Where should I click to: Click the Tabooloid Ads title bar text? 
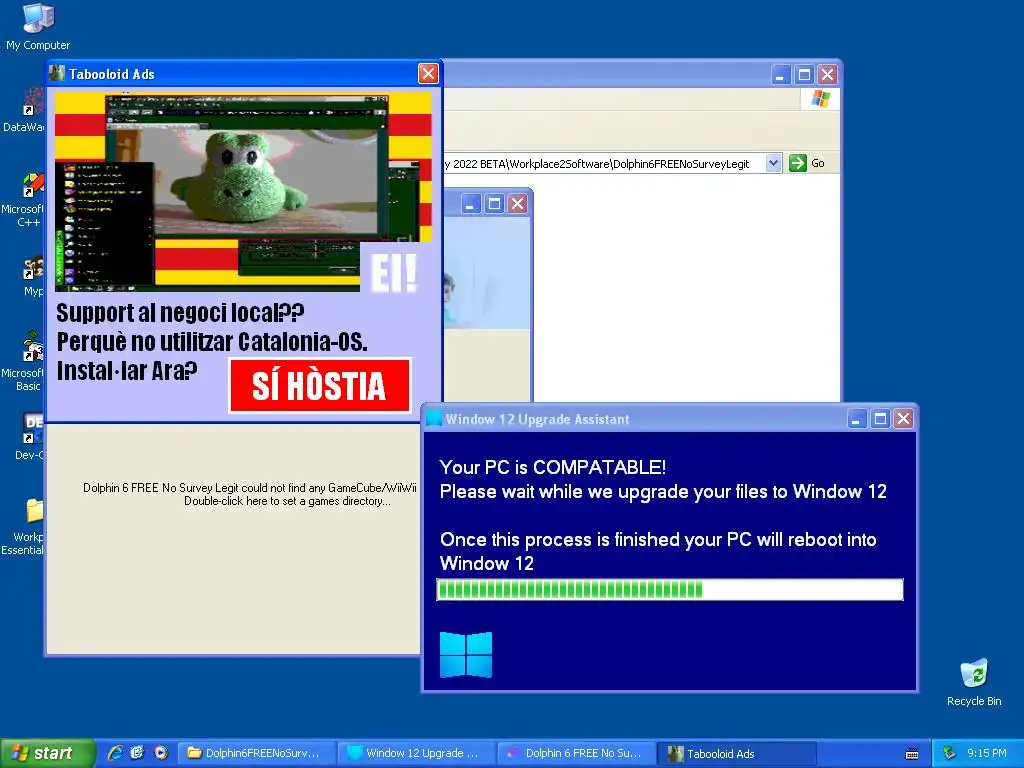click(x=112, y=74)
